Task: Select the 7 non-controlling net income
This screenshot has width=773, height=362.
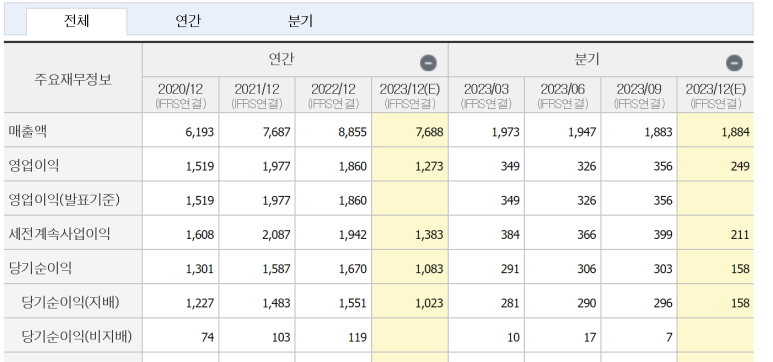Action: point(669,337)
